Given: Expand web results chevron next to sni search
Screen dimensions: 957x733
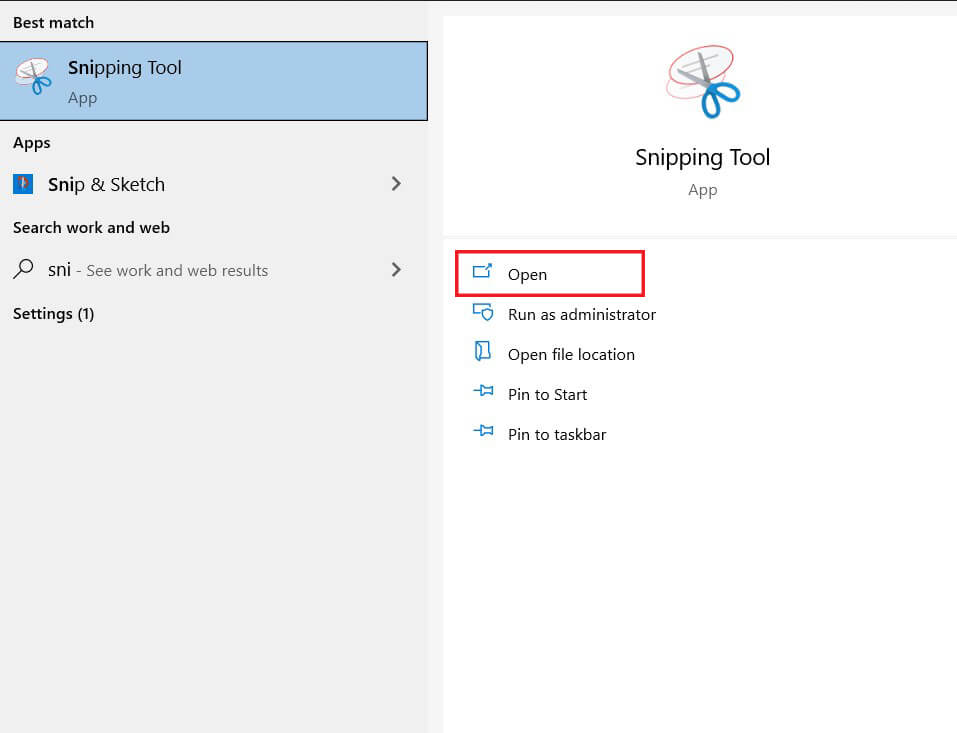Looking at the screenshot, I should [x=396, y=269].
